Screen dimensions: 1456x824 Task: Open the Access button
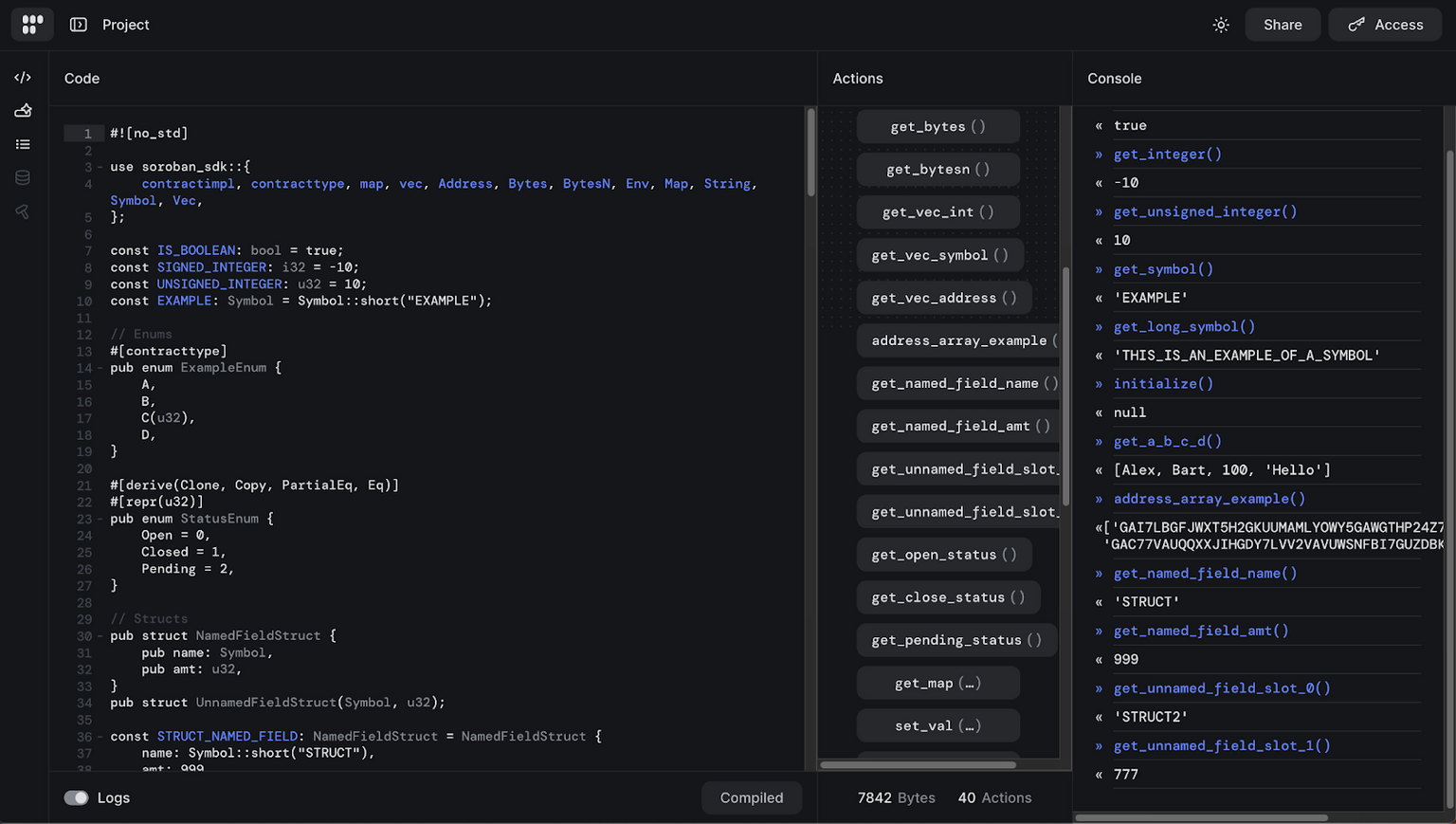point(1384,25)
